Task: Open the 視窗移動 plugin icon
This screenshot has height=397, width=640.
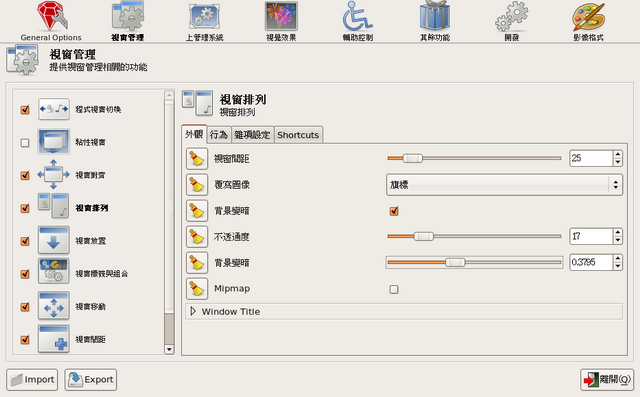Action: [x=53, y=306]
